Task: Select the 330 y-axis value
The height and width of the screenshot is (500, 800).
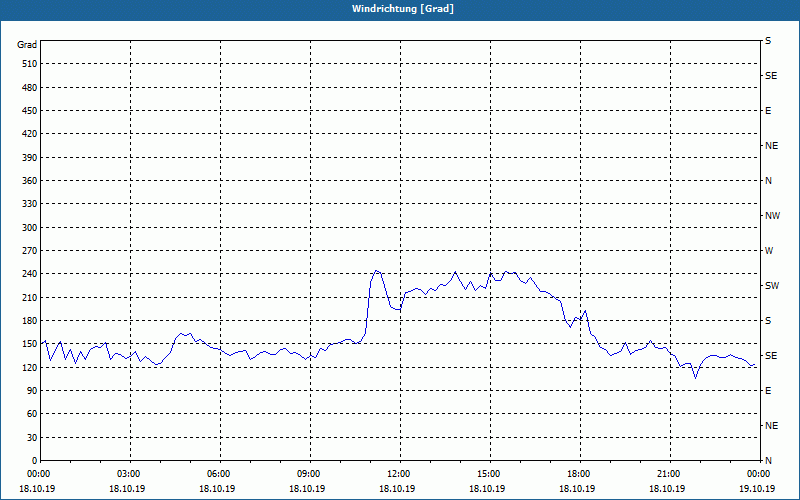Action: pos(30,204)
